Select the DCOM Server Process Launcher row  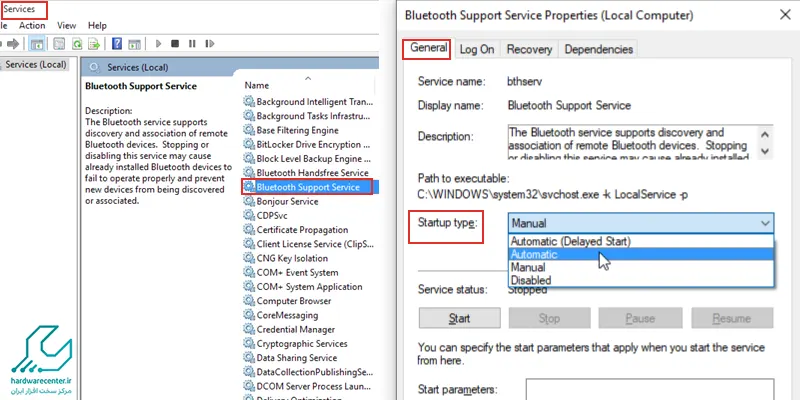pyautogui.click(x=308, y=386)
